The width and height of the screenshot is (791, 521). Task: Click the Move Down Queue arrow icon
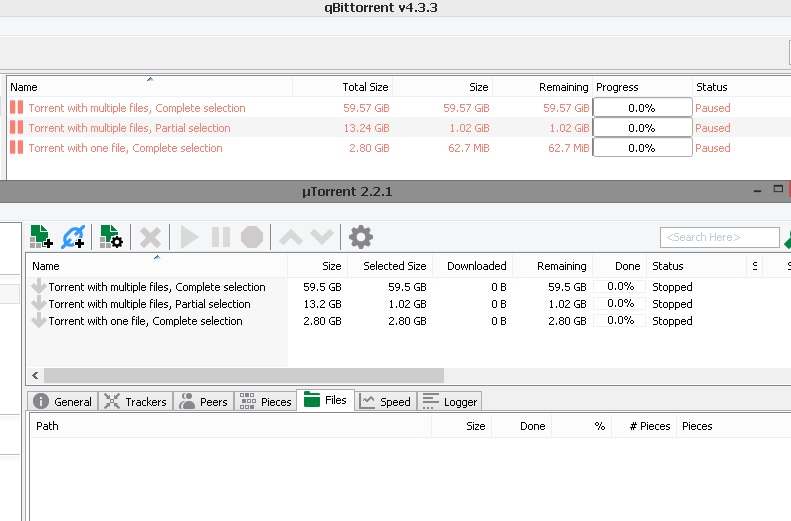point(322,237)
